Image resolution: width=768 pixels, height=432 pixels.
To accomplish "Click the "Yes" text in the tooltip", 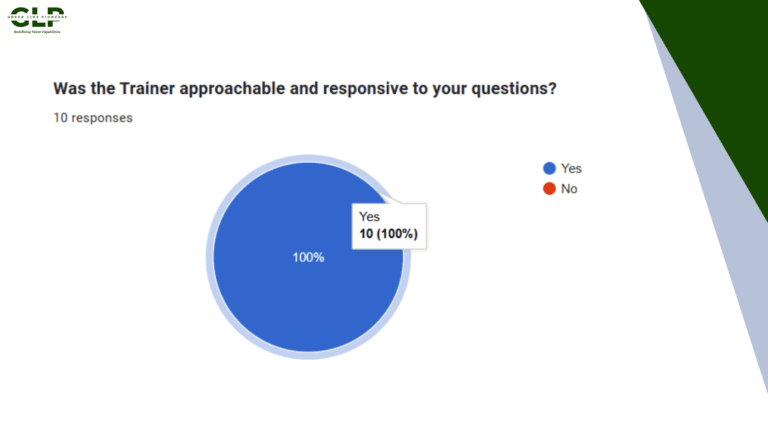I will (370, 216).
